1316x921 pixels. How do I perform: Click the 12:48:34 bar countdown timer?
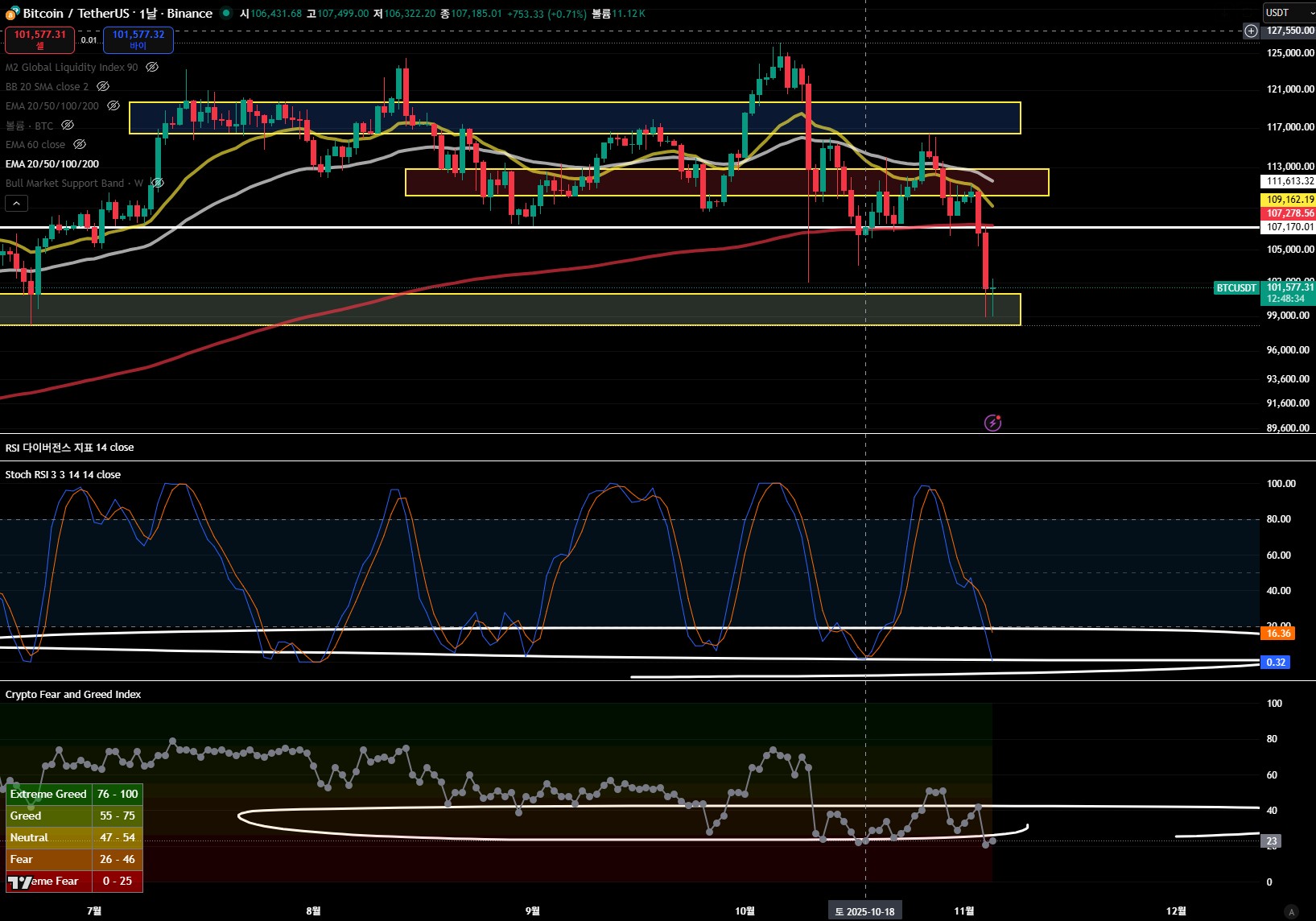(1286, 299)
